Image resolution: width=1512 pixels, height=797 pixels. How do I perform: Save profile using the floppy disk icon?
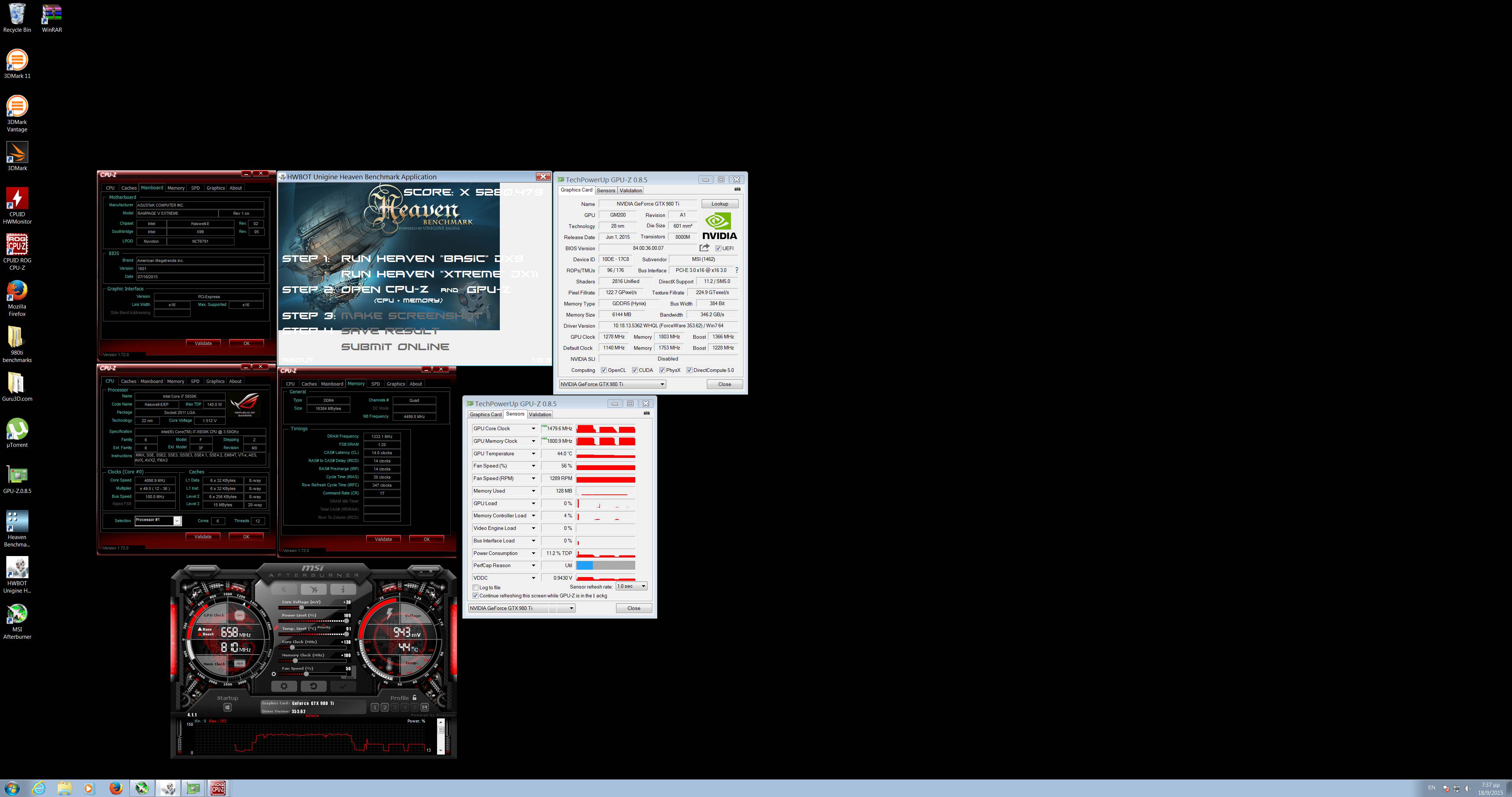coord(425,707)
